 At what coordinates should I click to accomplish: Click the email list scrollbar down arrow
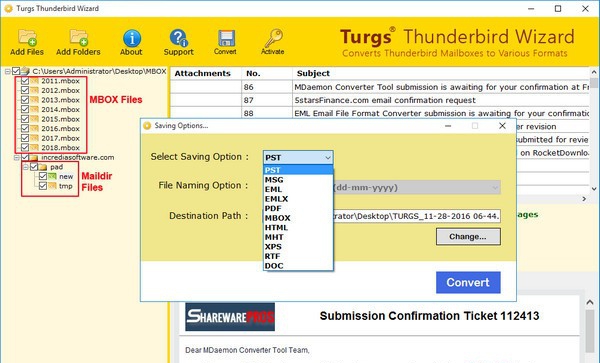point(594,189)
